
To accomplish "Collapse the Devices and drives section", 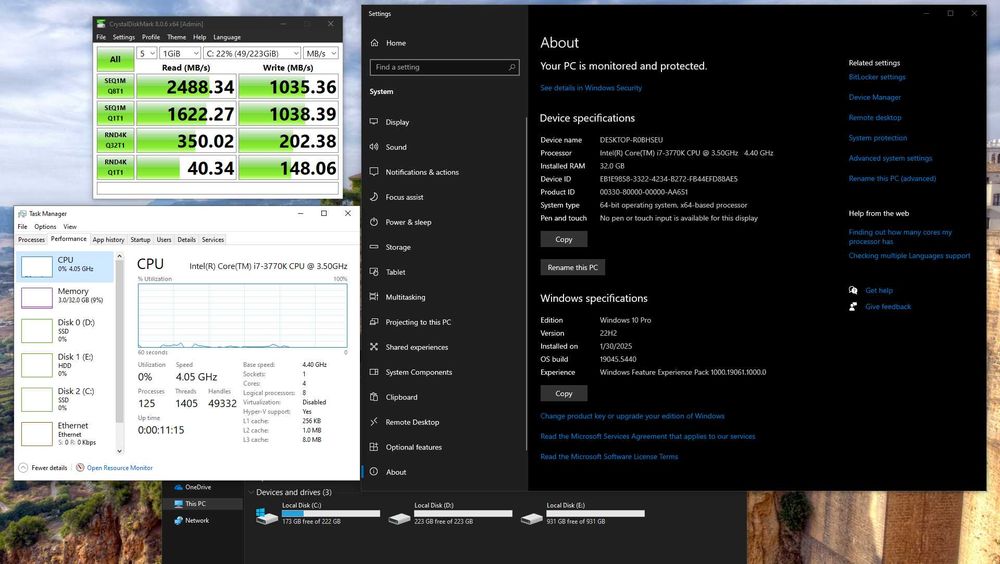I will 251,492.
